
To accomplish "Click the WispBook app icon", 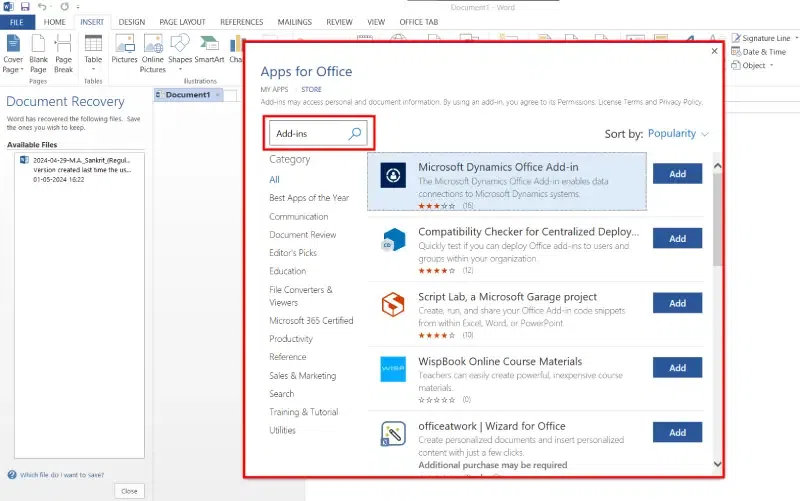I will coord(393,369).
